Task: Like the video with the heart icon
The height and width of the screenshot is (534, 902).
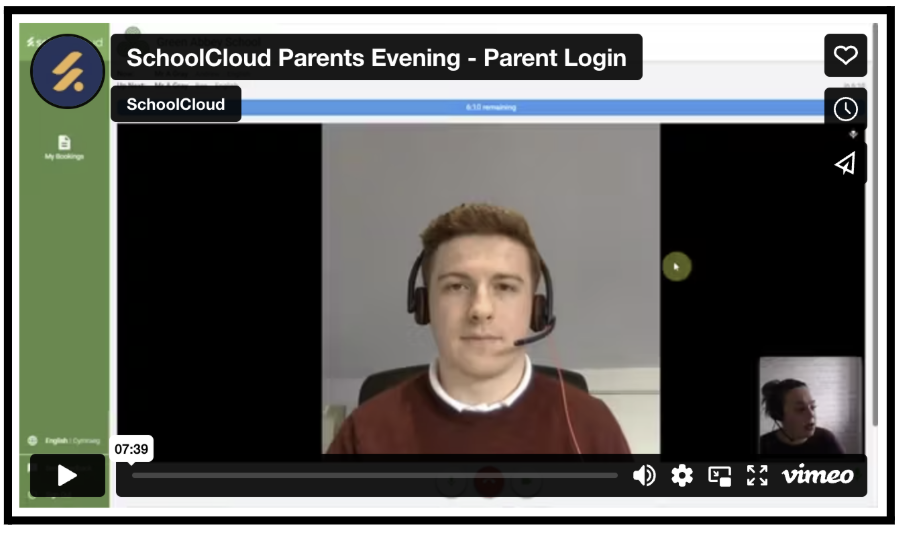Action: 845,55
